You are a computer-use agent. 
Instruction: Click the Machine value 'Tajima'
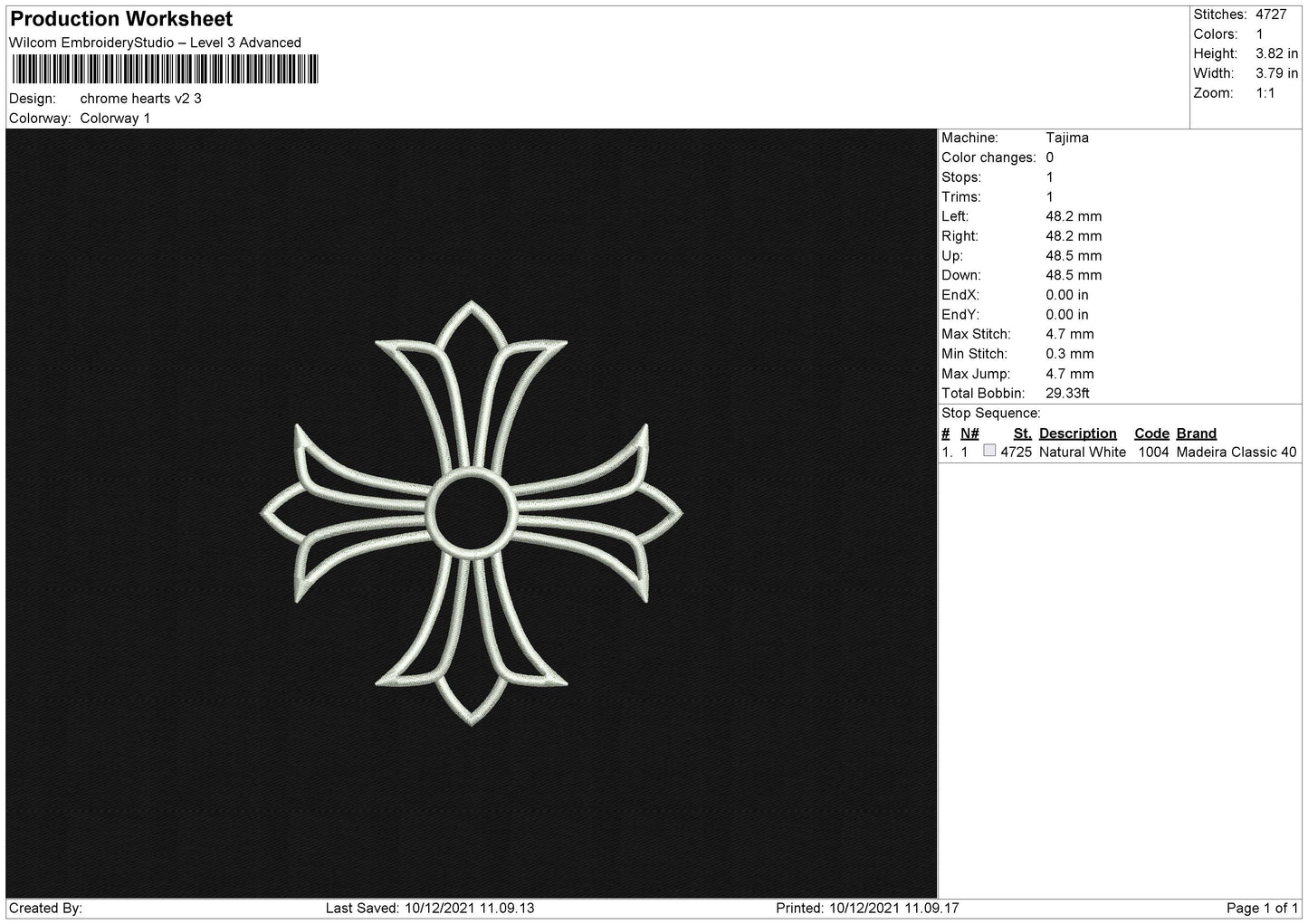(x=1067, y=138)
